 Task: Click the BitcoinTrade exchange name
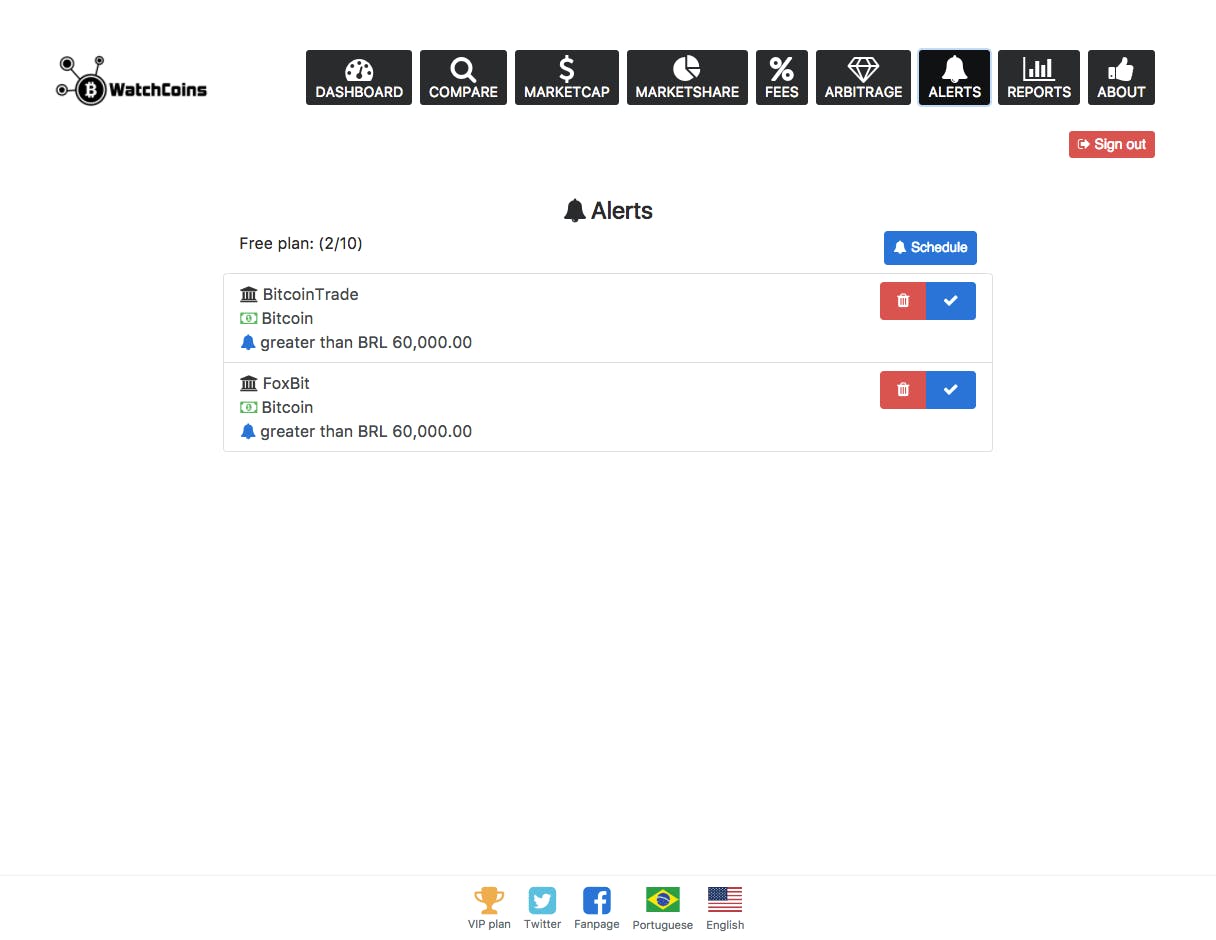[x=310, y=294]
